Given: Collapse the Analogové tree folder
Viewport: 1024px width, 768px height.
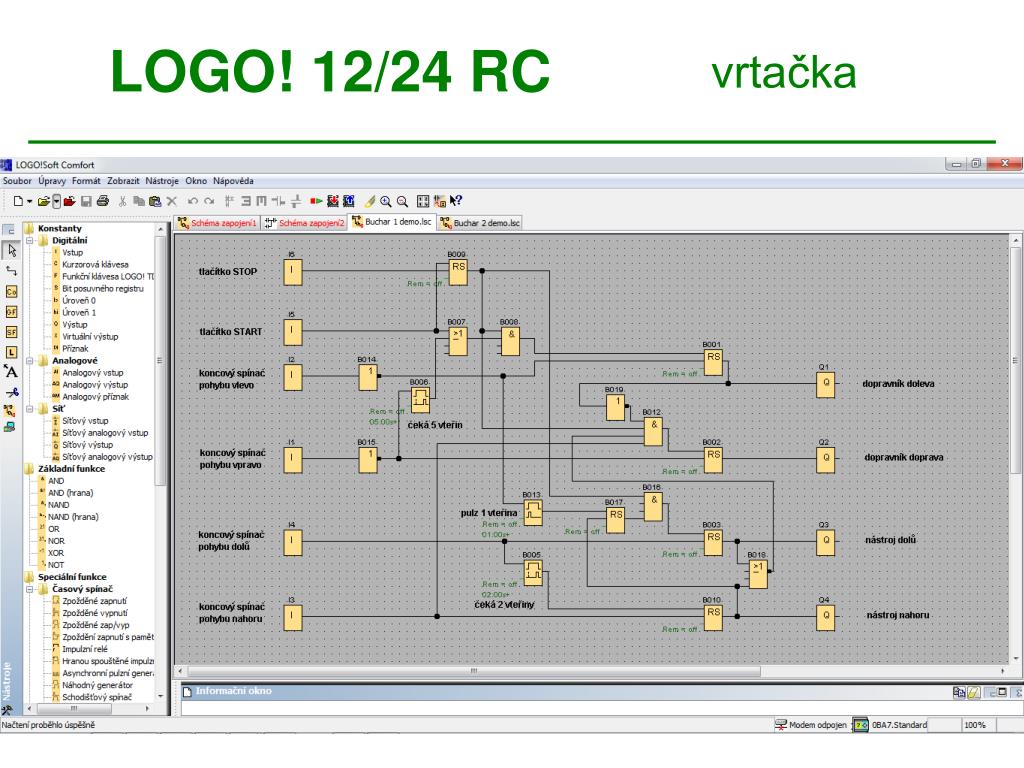Looking at the screenshot, I should tap(29, 360).
